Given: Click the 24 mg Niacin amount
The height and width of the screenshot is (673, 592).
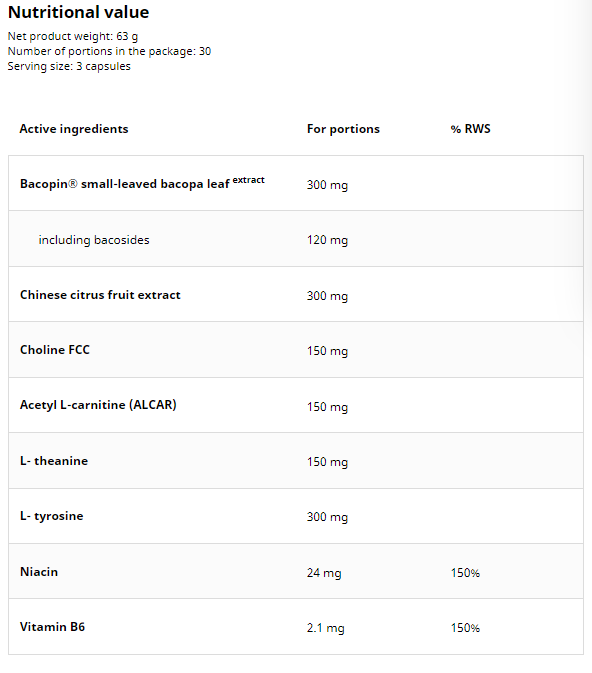Looking at the screenshot, I should (324, 573).
